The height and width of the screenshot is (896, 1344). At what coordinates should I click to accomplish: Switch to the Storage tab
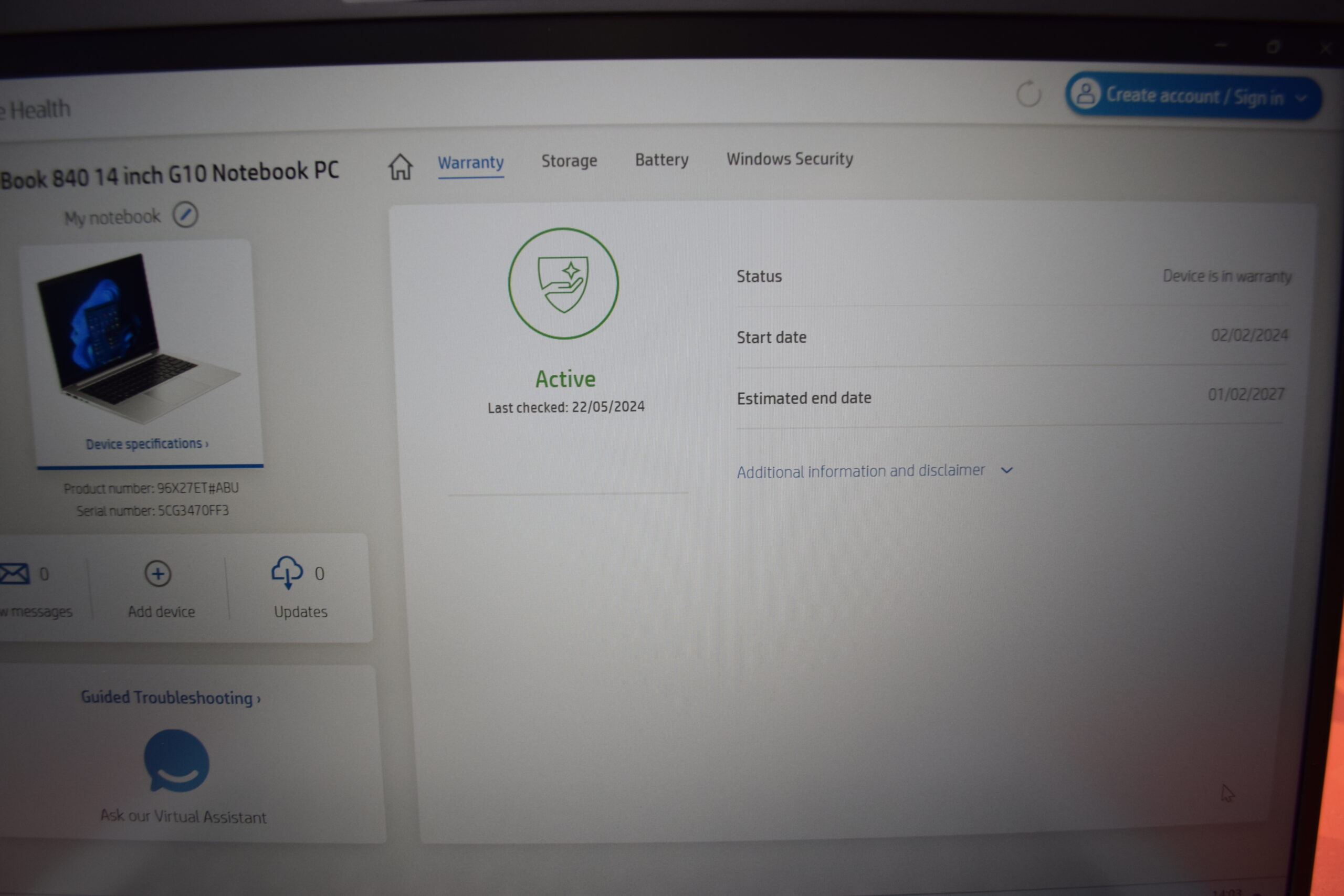pyautogui.click(x=569, y=161)
